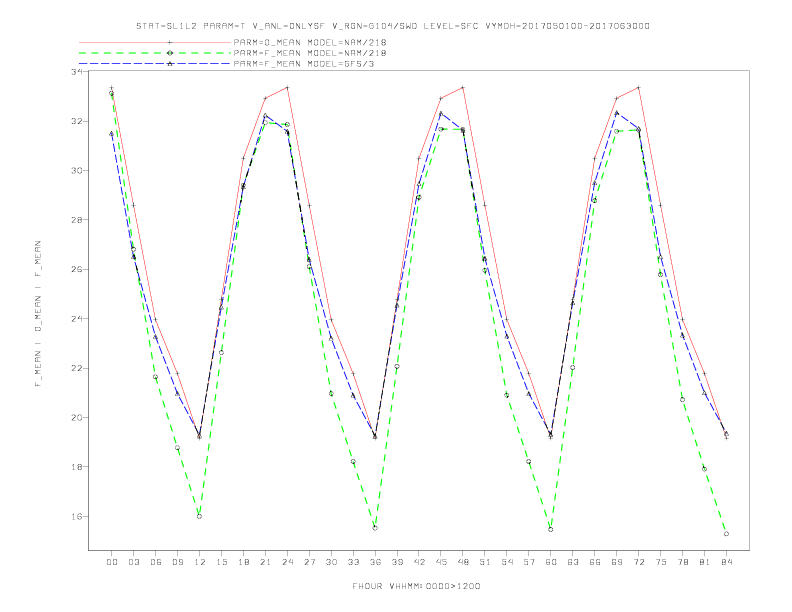Click the chart title line starting STAT=SL1L2
Screen dimensions: 792x612
click(392, 26)
